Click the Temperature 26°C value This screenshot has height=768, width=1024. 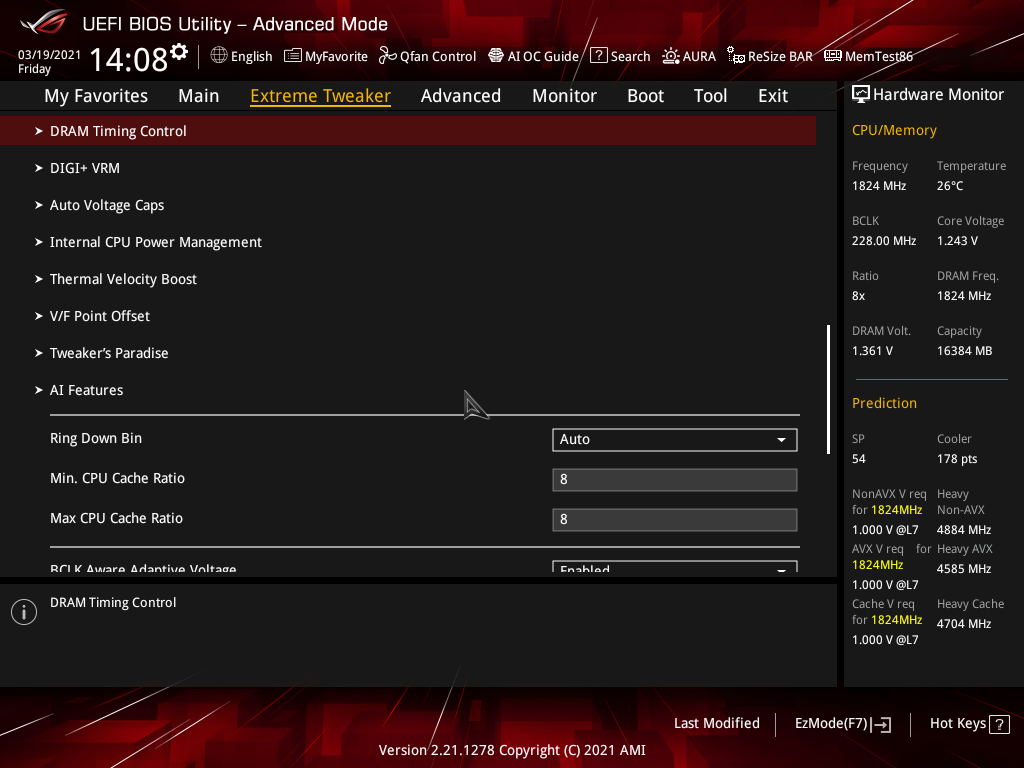950,186
